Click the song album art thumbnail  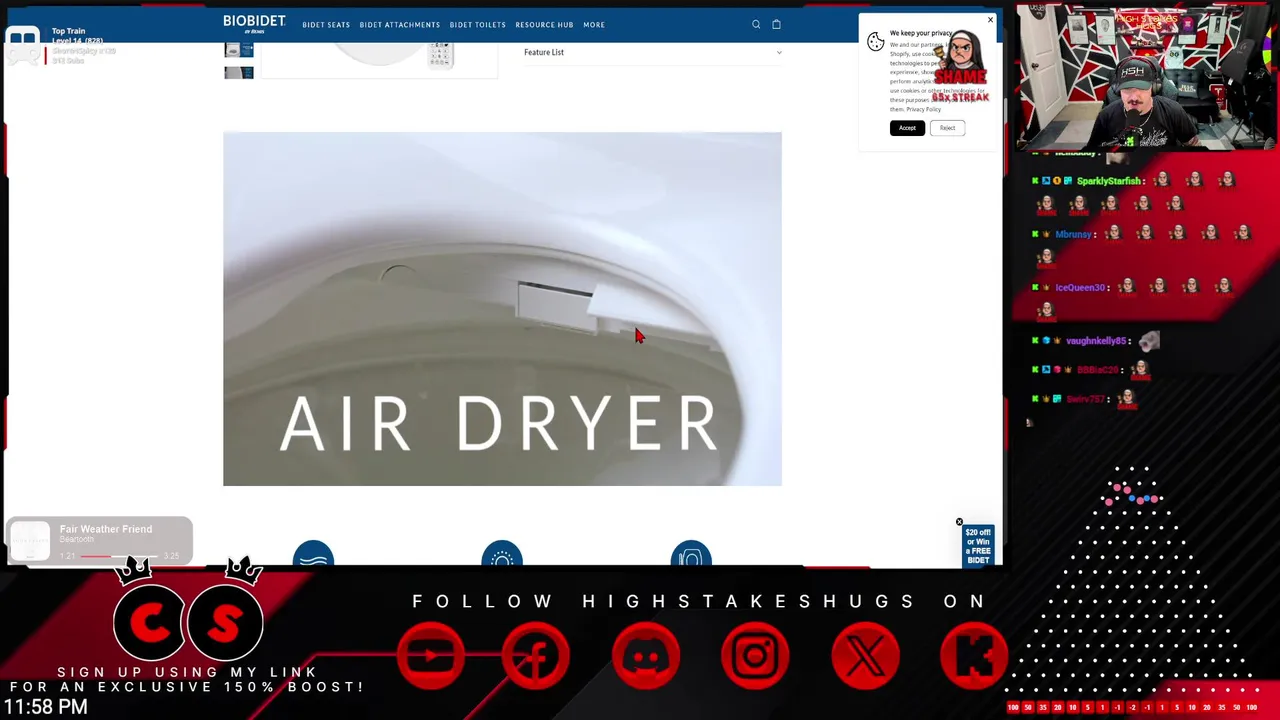coord(30,540)
